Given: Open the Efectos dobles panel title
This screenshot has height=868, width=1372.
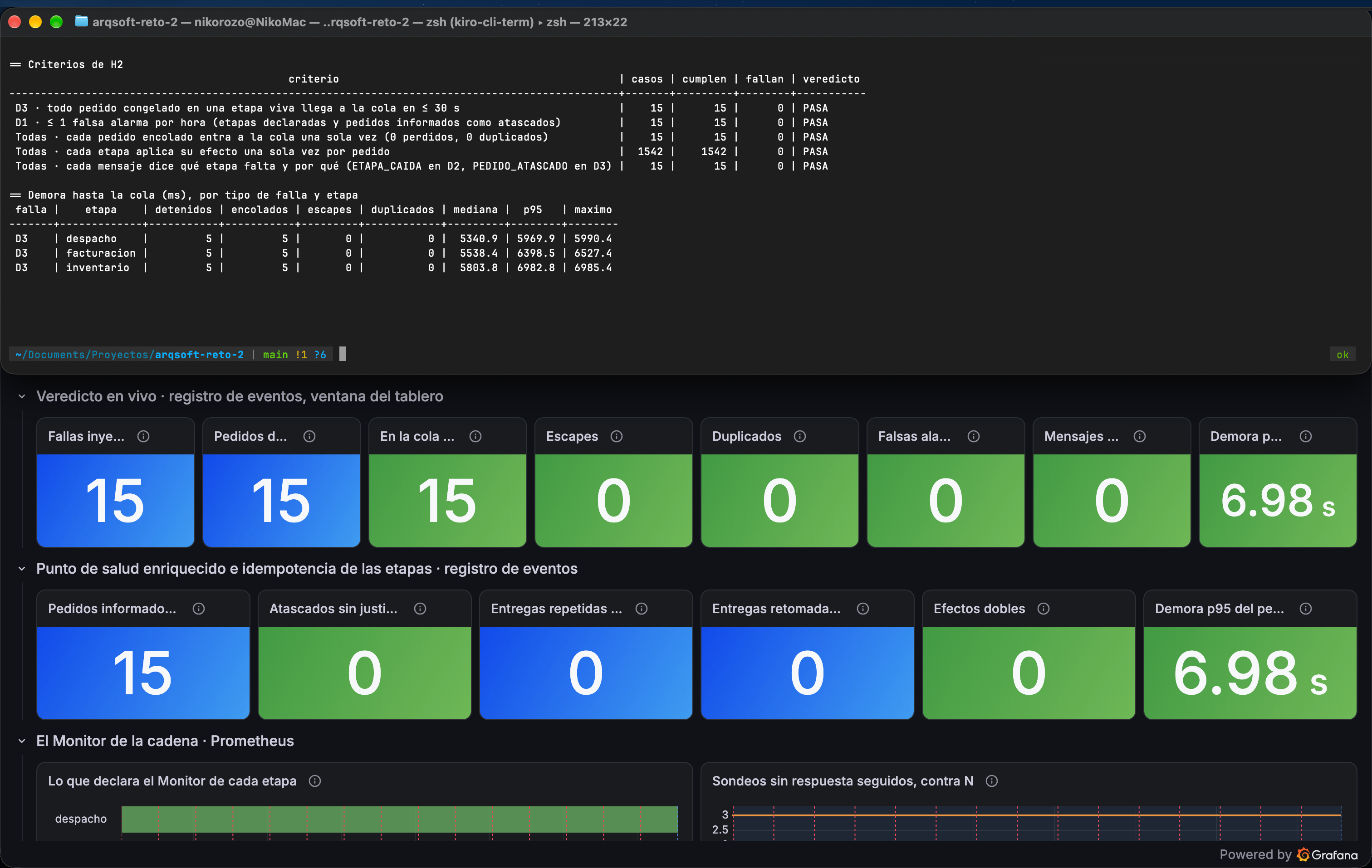Looking at the screenshot, I should click(979, 609).
